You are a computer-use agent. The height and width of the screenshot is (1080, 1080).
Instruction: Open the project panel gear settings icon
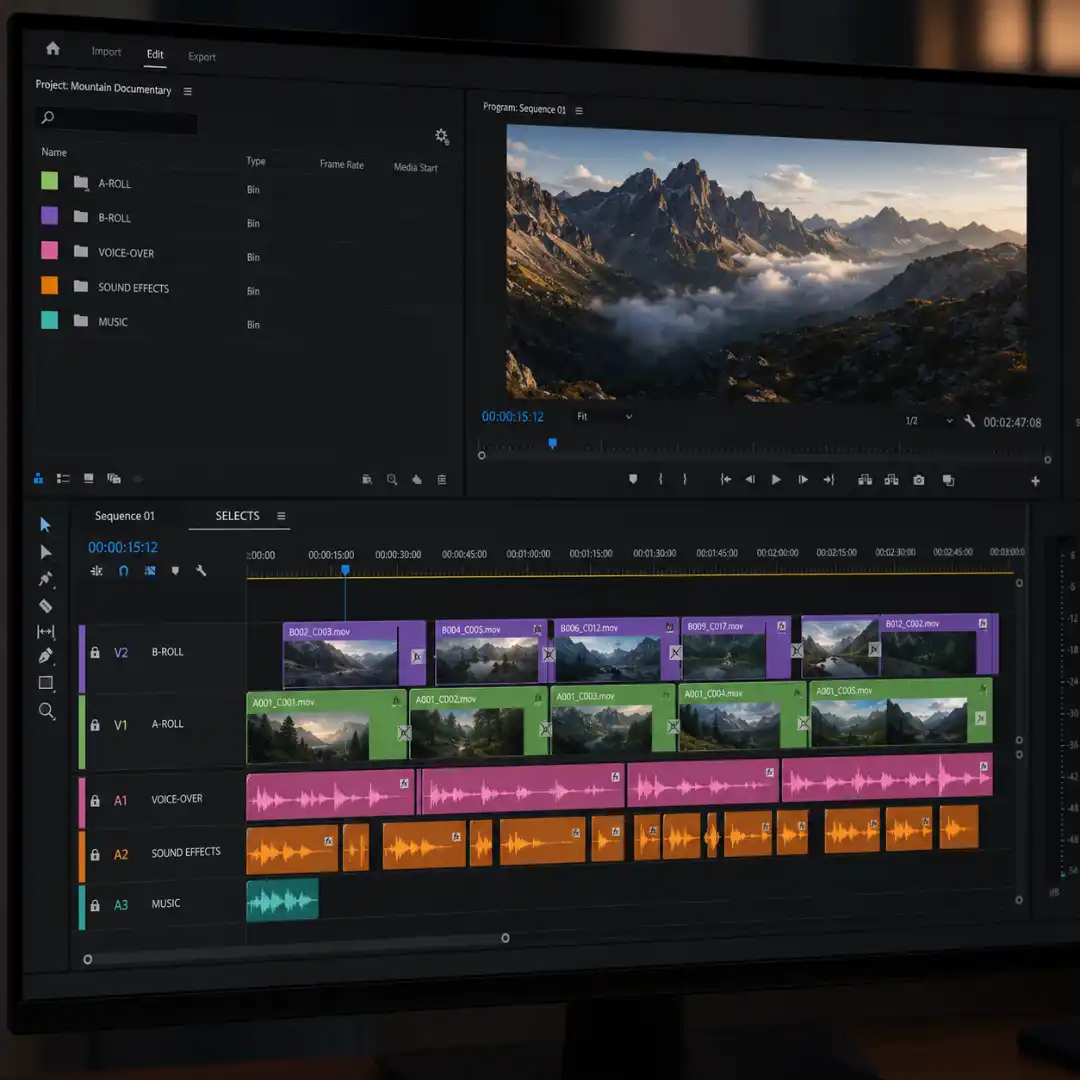(442, 136)
